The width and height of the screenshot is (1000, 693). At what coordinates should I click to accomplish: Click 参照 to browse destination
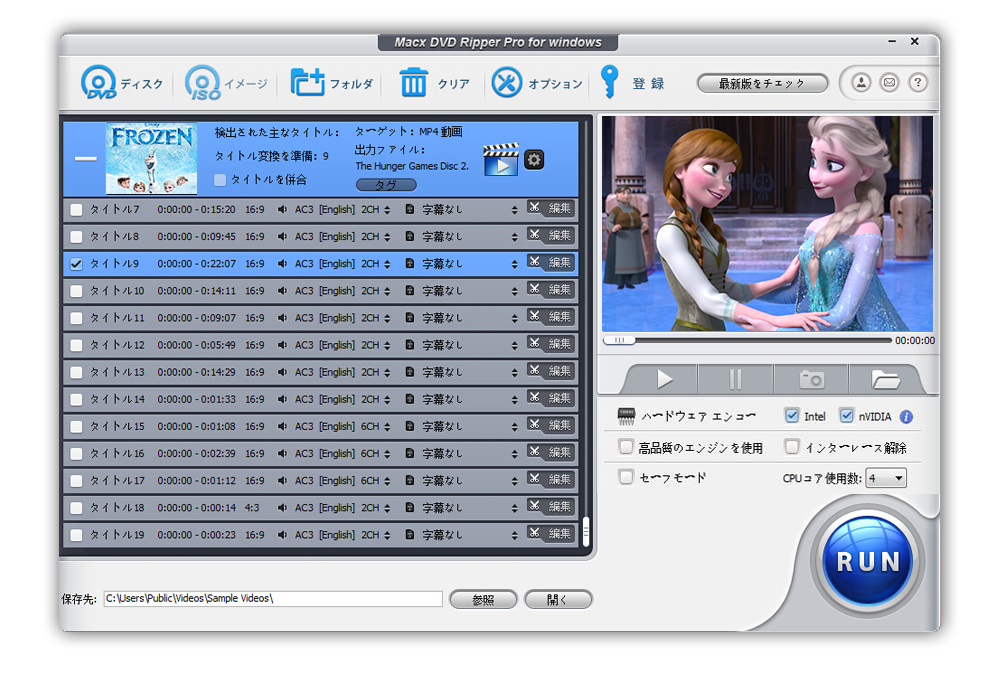point(483,599)
